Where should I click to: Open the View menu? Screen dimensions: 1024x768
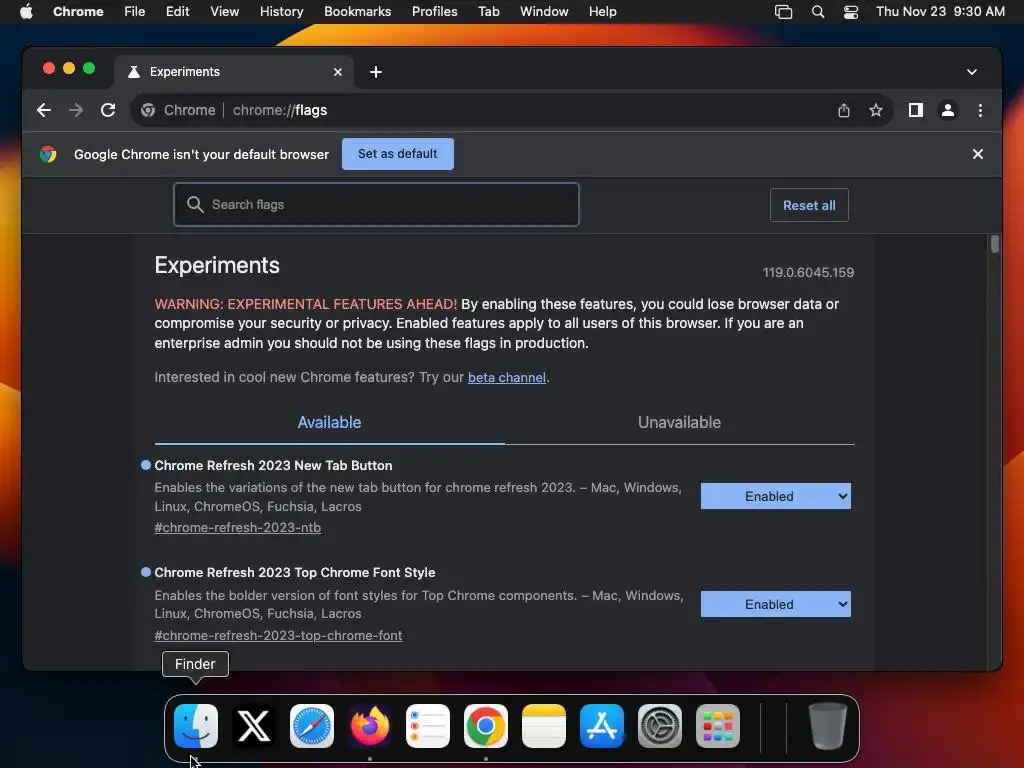point(225,12)
